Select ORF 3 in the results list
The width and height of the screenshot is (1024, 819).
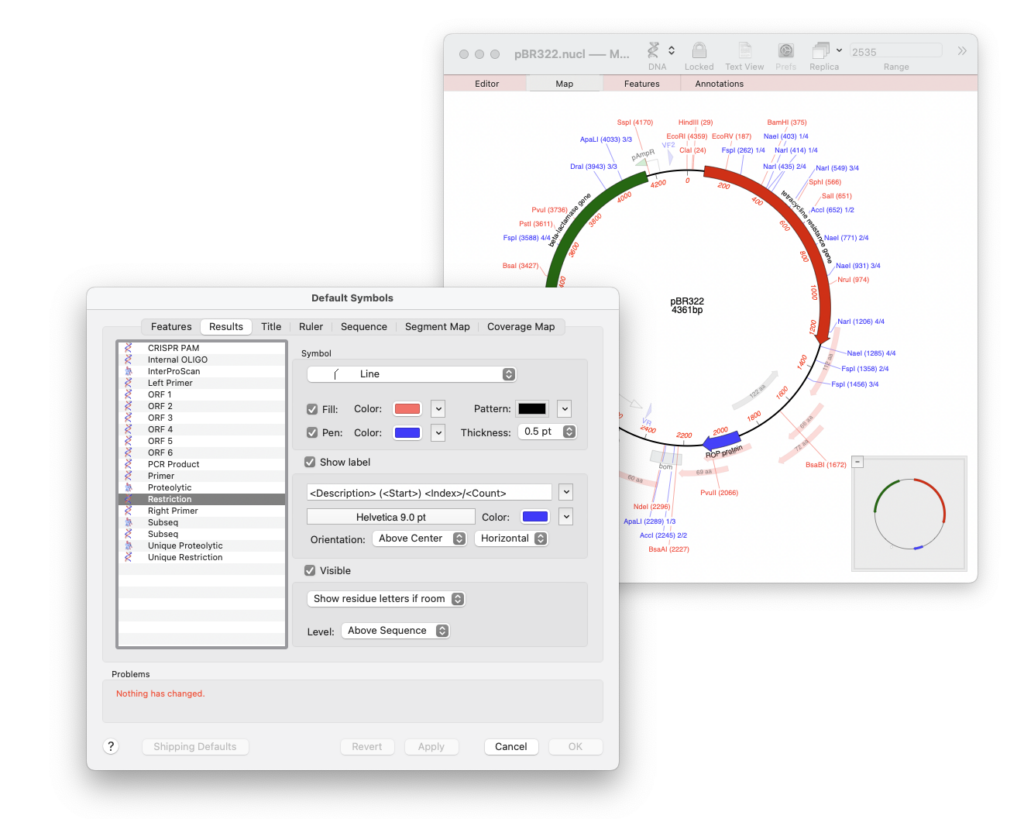click(202, 417)
